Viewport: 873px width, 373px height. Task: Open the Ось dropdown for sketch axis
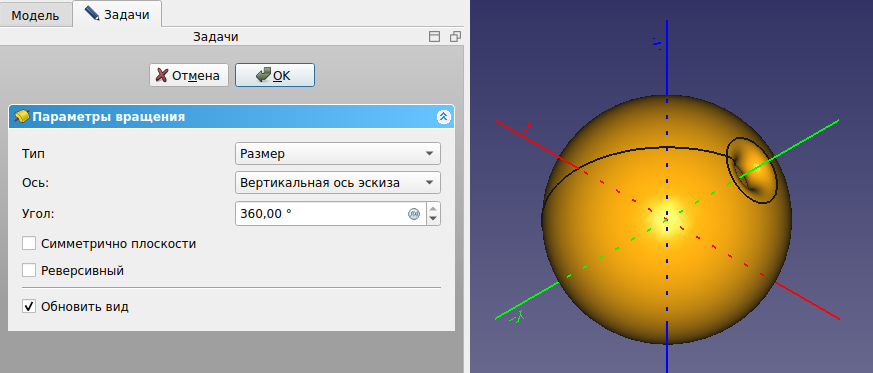tap(338, 183)
